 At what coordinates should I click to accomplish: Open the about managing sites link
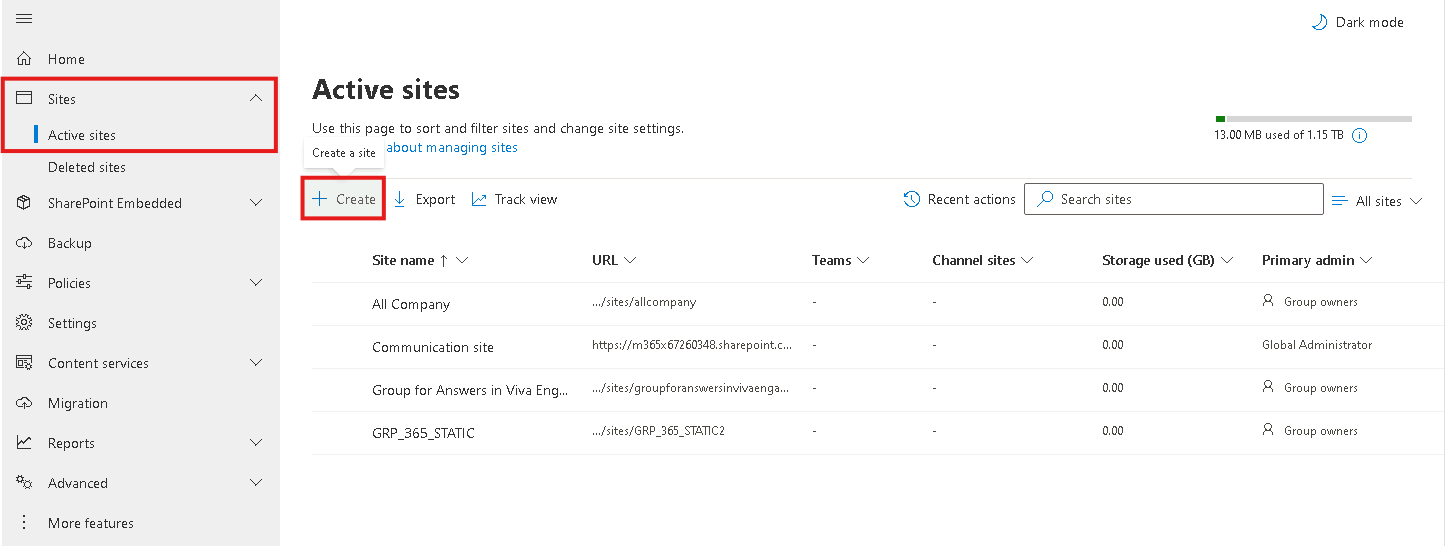451,147
